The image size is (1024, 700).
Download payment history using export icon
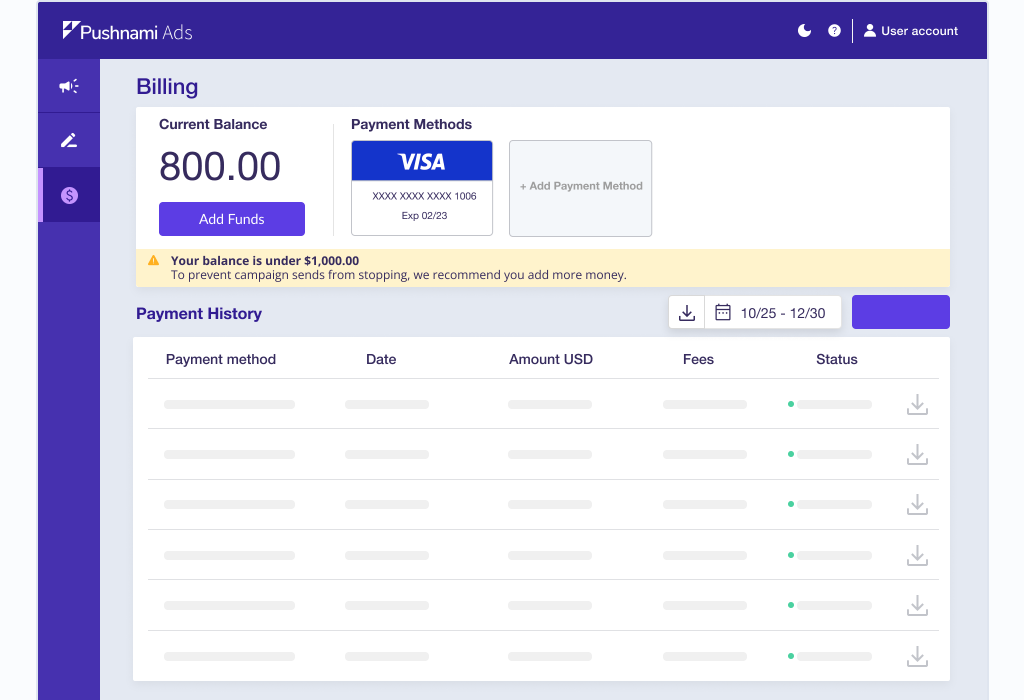687,313
